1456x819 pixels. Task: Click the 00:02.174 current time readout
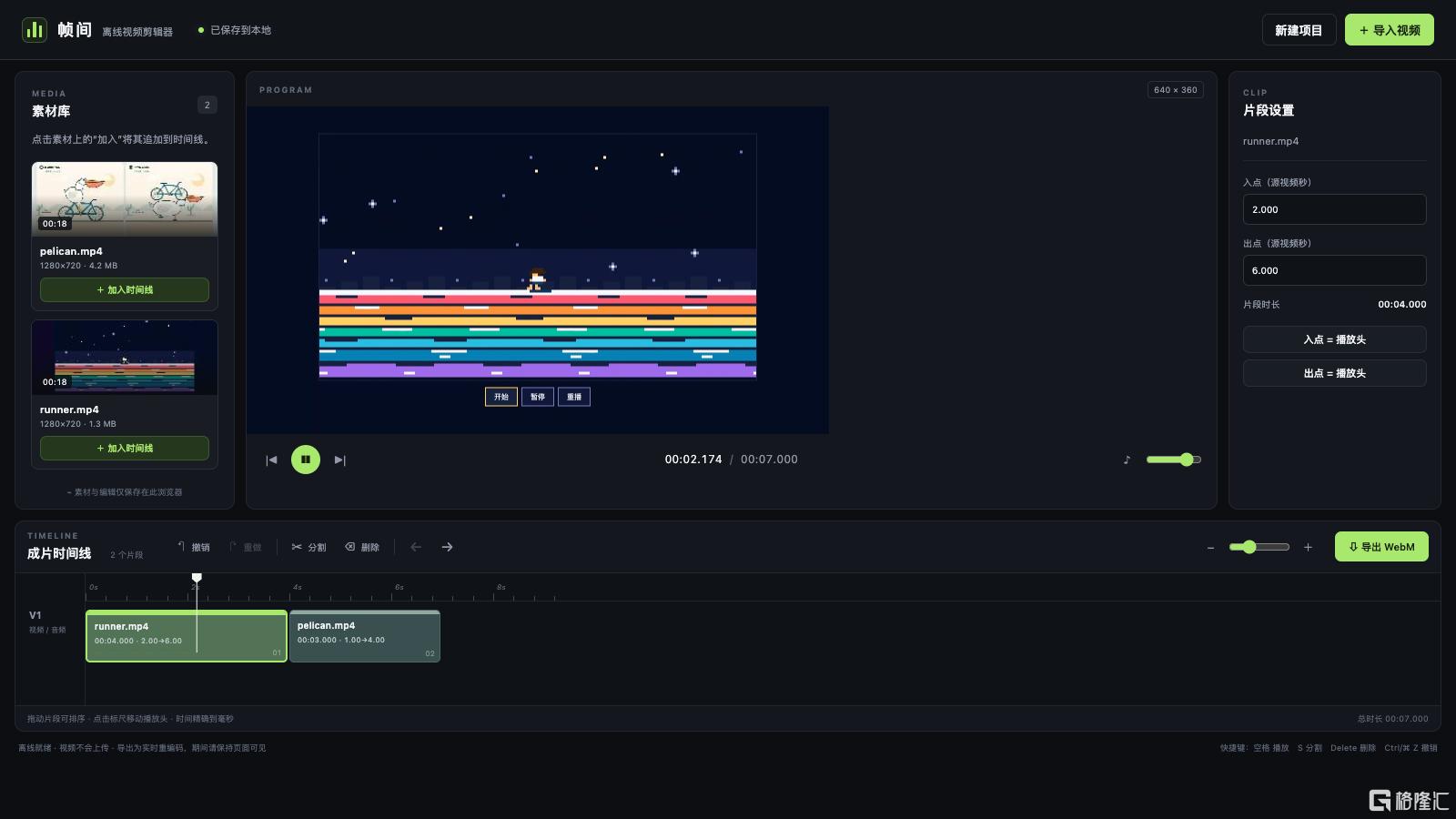click(693, 460)
